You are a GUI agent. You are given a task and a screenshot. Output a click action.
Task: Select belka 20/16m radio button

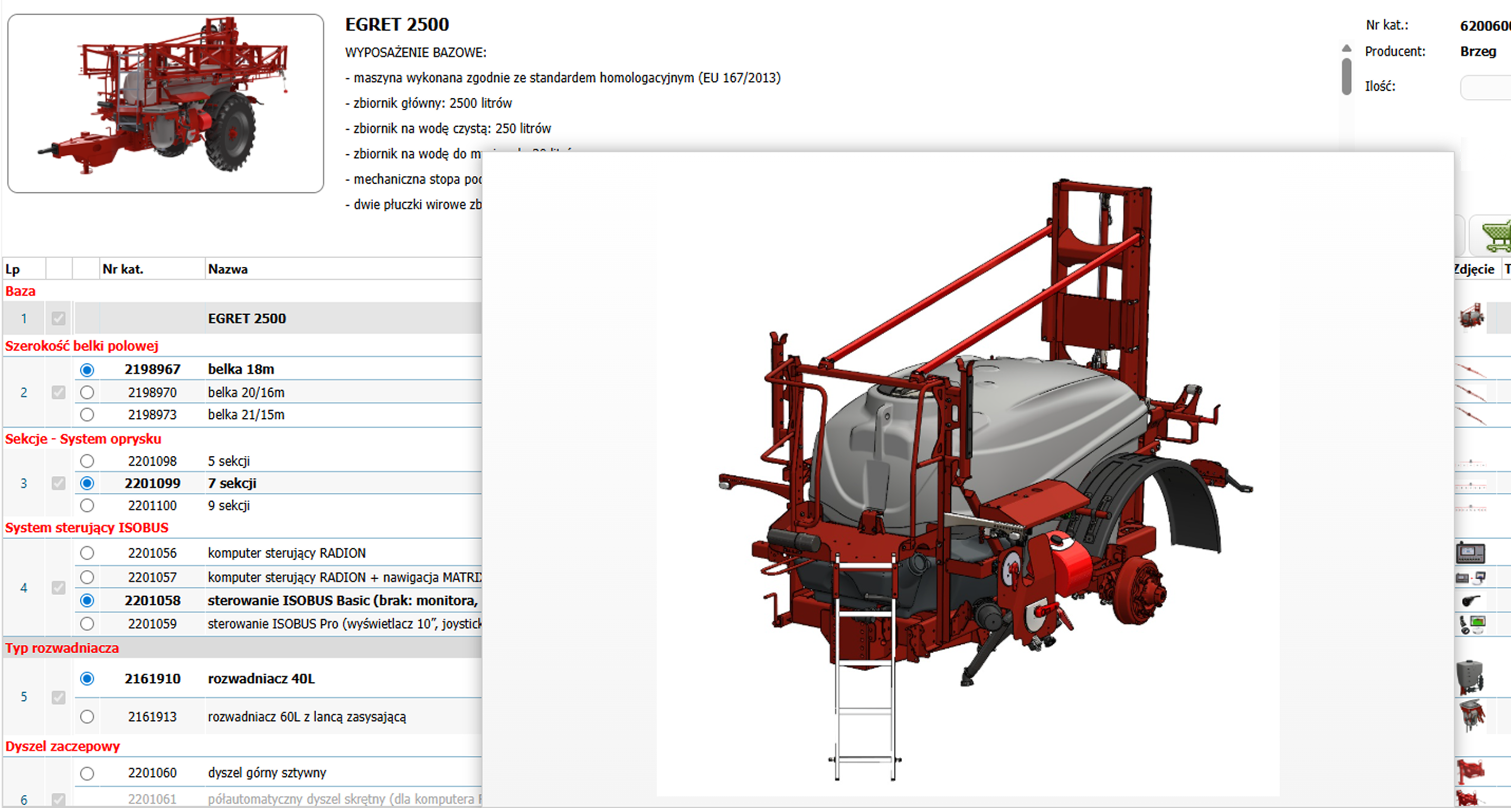click(87, 392)
